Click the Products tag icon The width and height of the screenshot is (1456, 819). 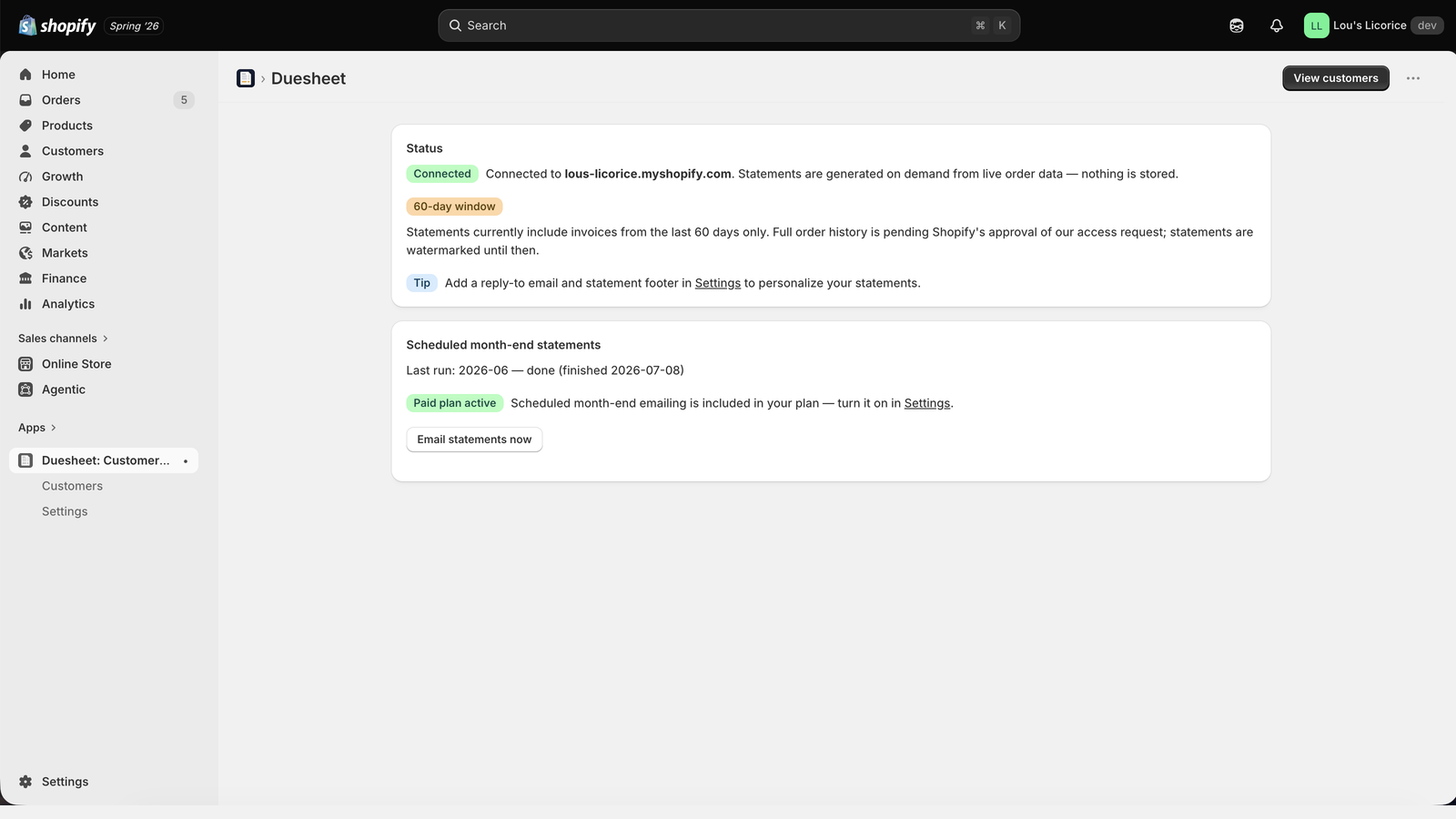pyautogui.click(x=25, y=126)
